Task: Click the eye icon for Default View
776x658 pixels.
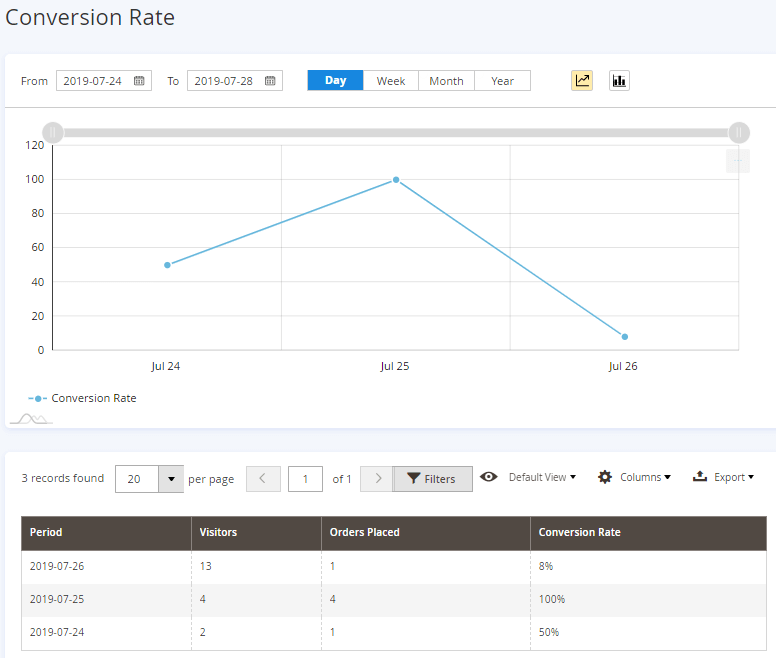Action: click(x=488, y=478)
